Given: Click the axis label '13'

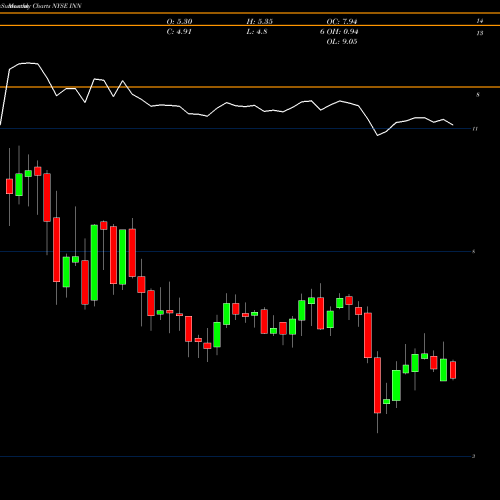Looking at the screenshot, I should coord(480,33).
